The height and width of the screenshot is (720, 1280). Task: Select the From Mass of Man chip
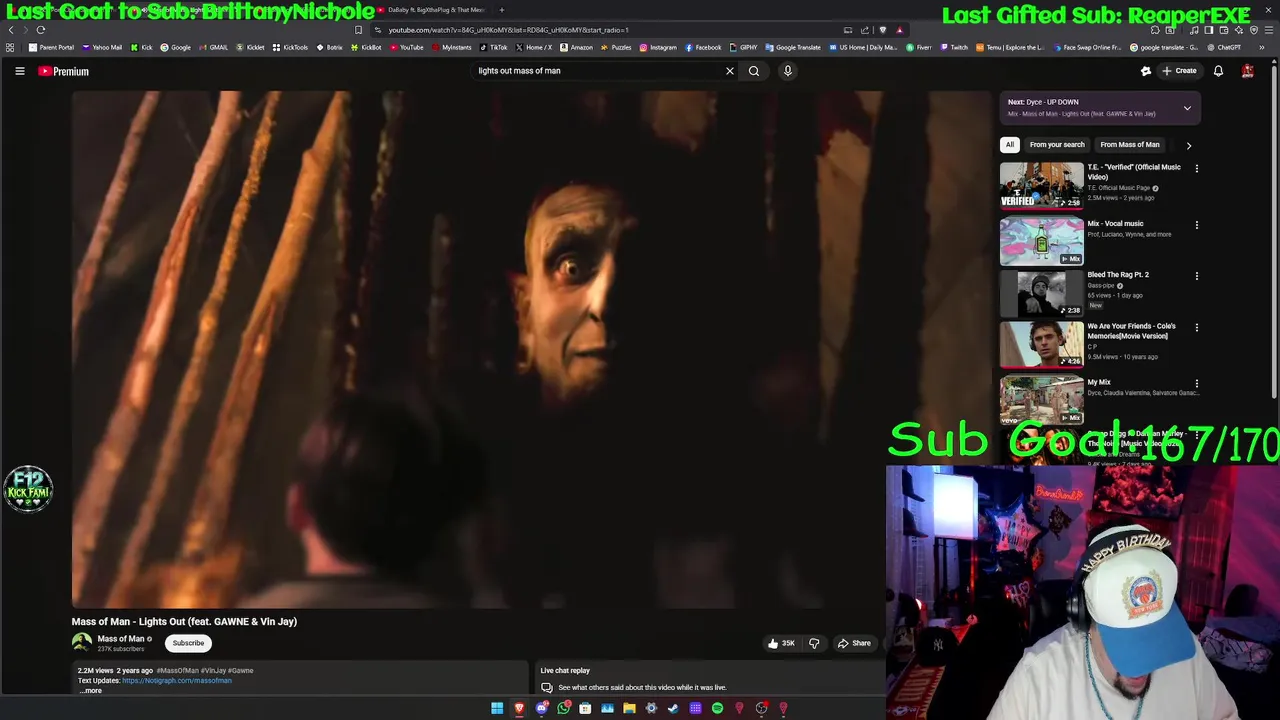1130,145
